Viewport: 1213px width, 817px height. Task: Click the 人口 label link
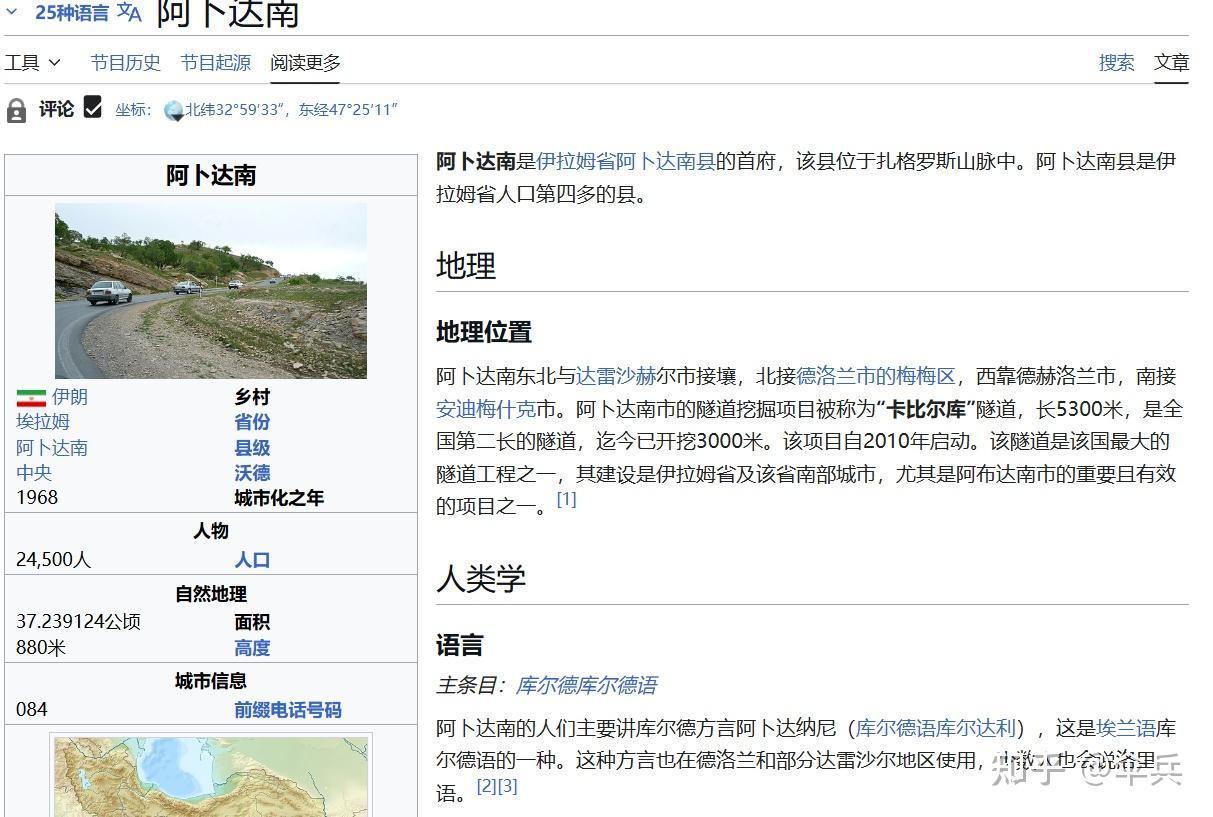click(x=252, y=560)
